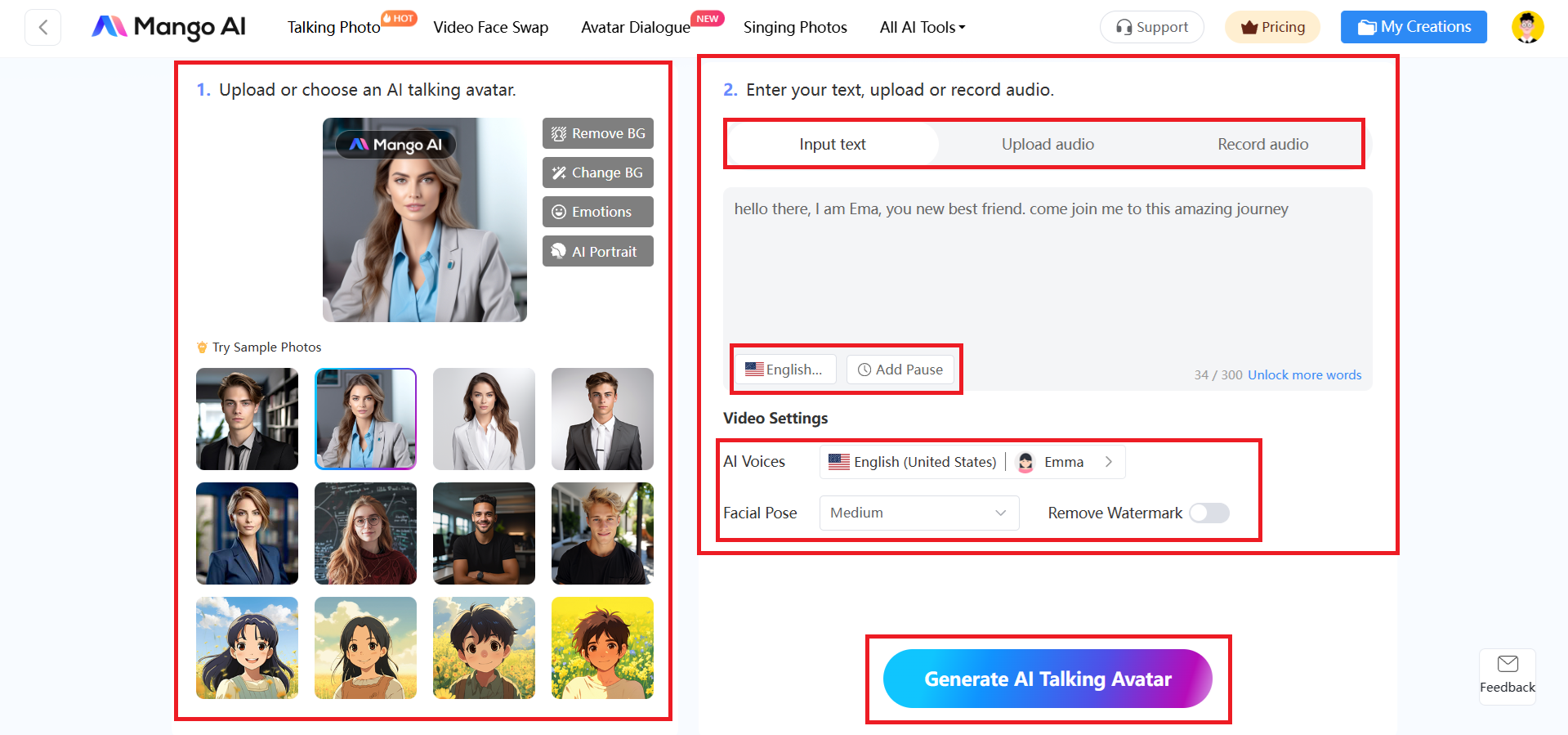Toggle the Remove Watermark switch

tap(1209, 513)
